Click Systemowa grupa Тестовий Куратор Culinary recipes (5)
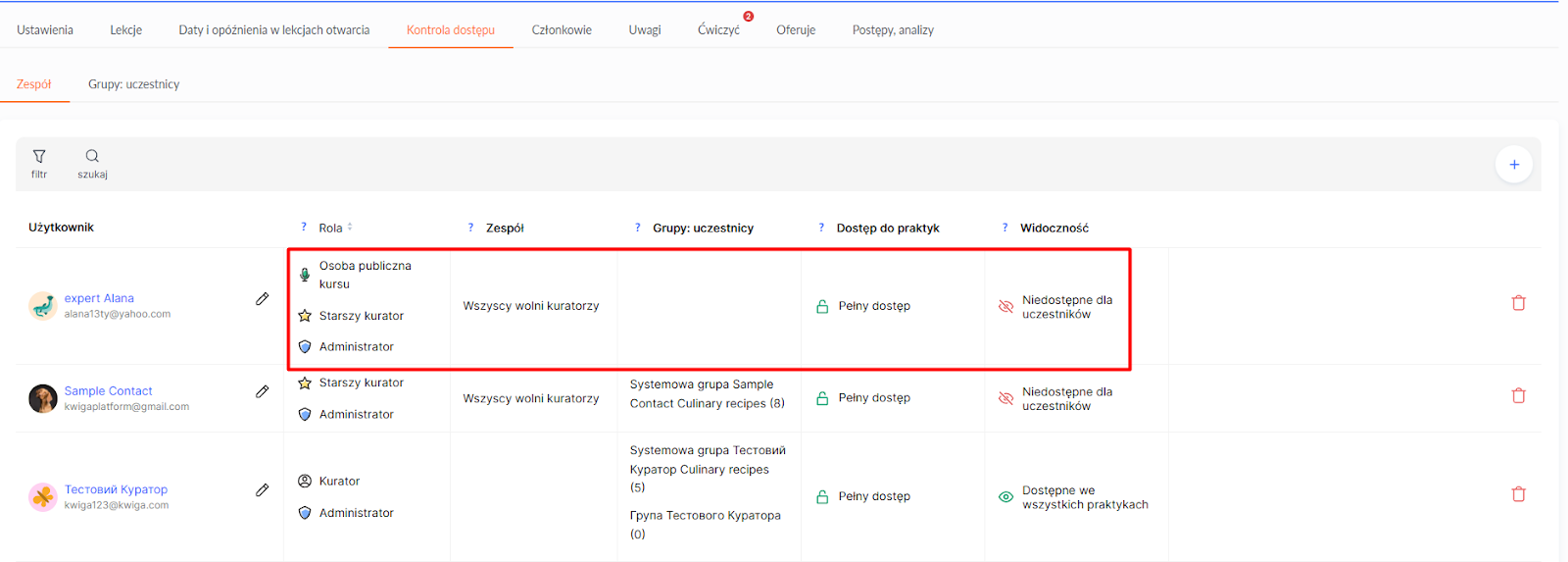 pos(708,469)
